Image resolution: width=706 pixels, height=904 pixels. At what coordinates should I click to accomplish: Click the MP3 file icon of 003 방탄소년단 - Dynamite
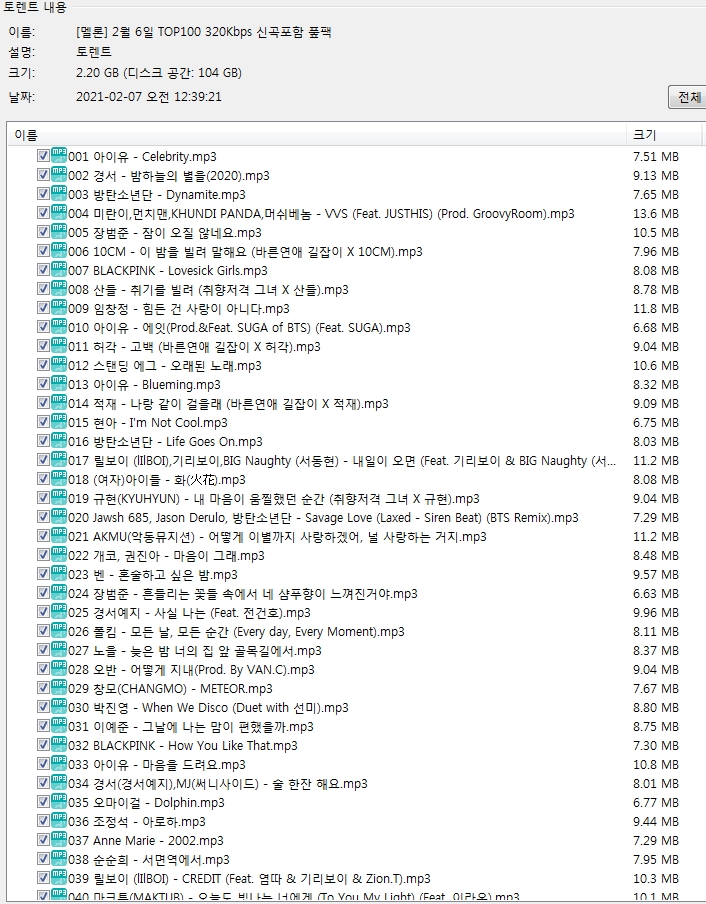click(59, 193)
